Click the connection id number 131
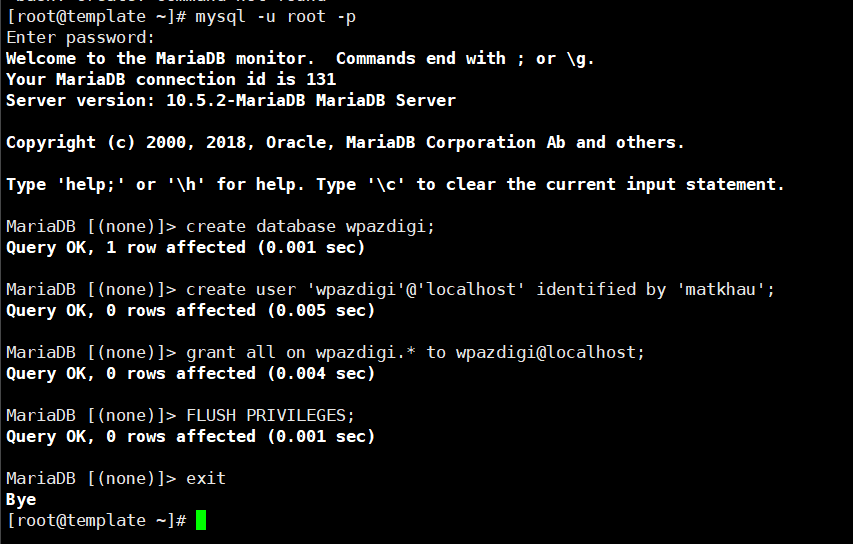The width and height of the screenshot is (853, 544). point(321,80)
